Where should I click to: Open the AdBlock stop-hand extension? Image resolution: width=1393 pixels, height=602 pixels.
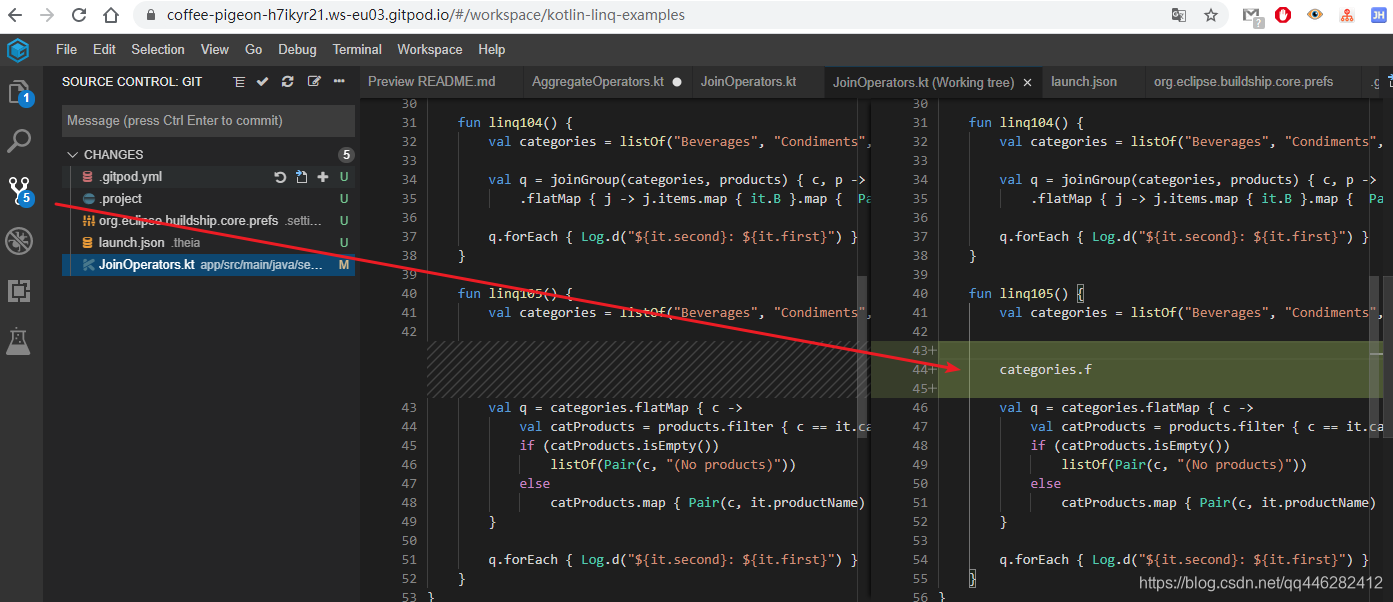click(x=1283, y=15)
